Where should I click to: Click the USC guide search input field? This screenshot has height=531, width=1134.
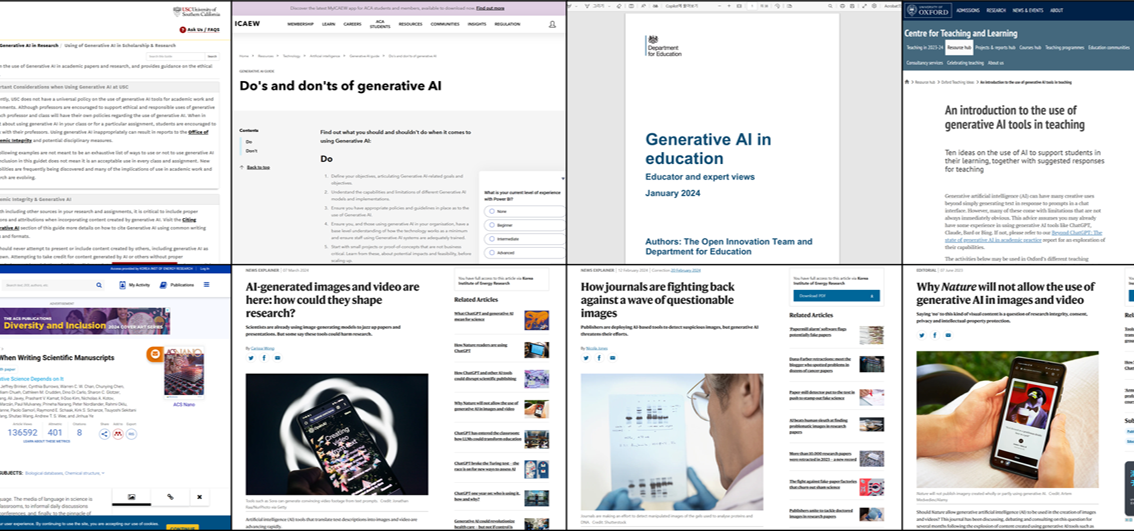[x=174, y=56]
